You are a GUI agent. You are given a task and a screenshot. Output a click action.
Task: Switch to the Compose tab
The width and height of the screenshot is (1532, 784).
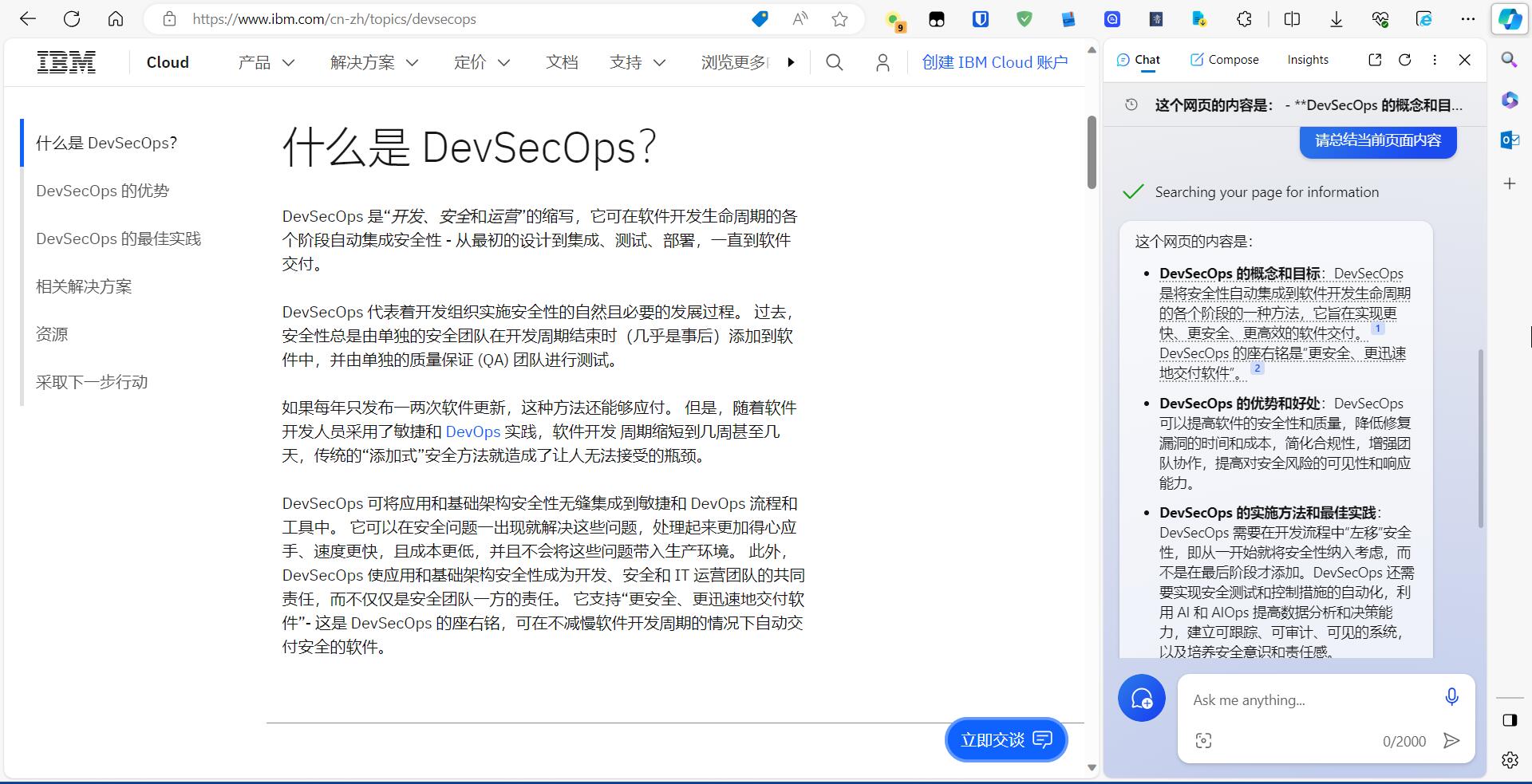[x=1224, y=60]
